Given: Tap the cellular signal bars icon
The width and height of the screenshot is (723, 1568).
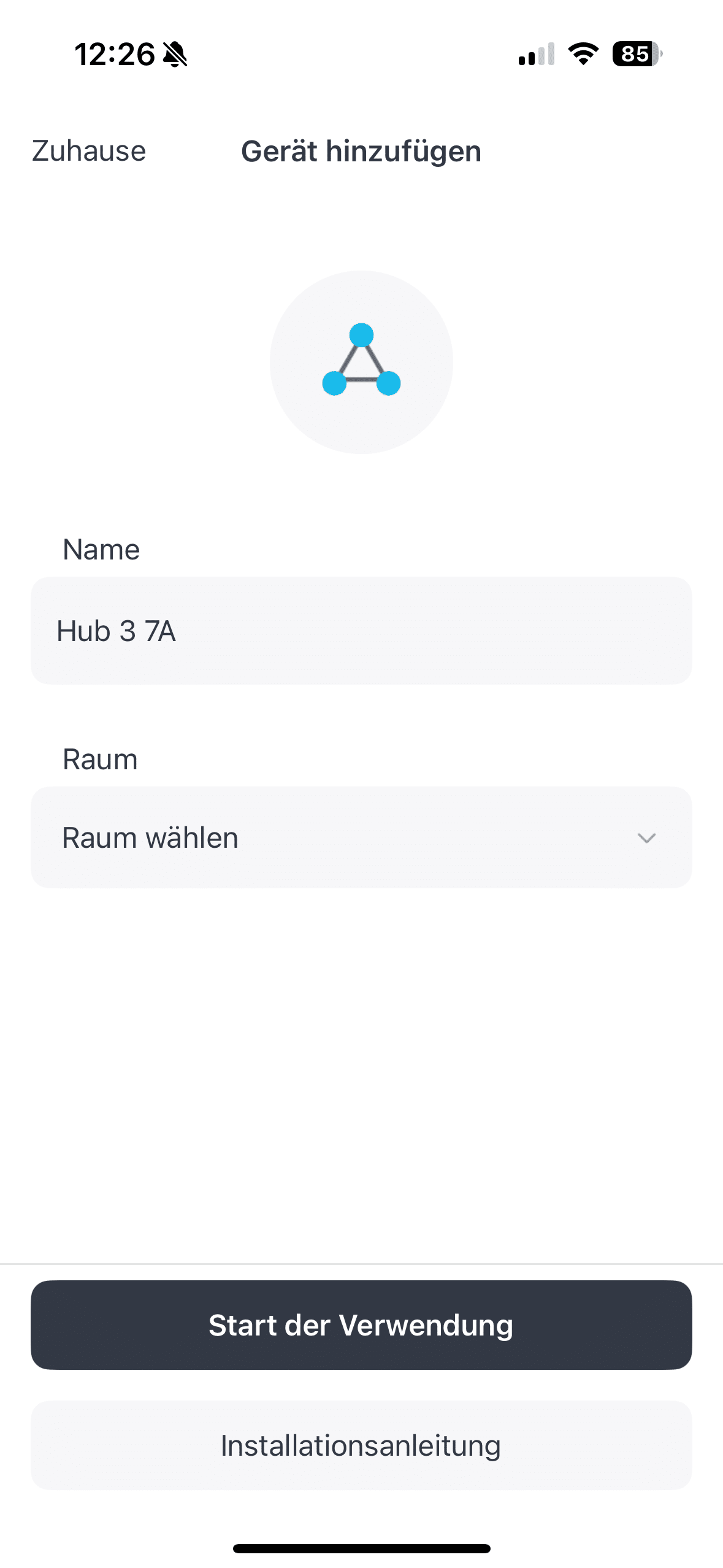Looking at the screenshot, I should pyautogui.click(x=537, y=55).
